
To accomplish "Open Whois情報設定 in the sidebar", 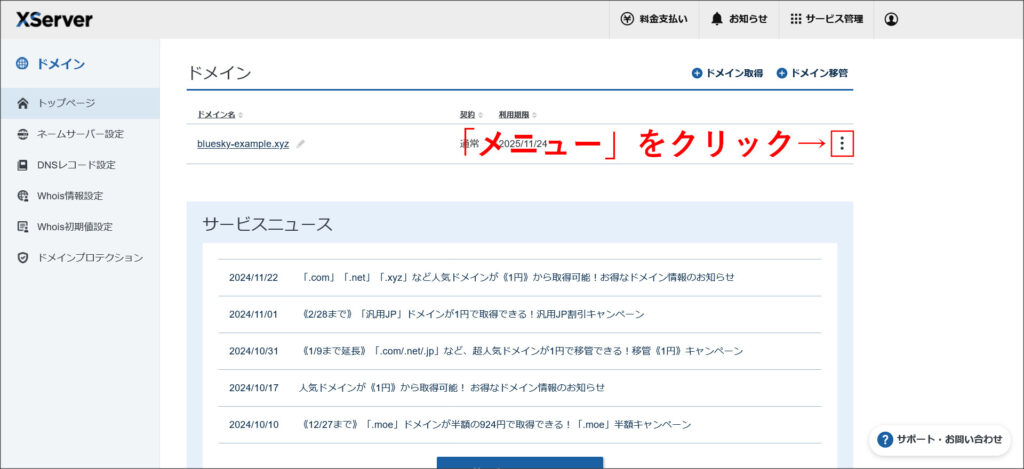I will [x=80, y=196].
